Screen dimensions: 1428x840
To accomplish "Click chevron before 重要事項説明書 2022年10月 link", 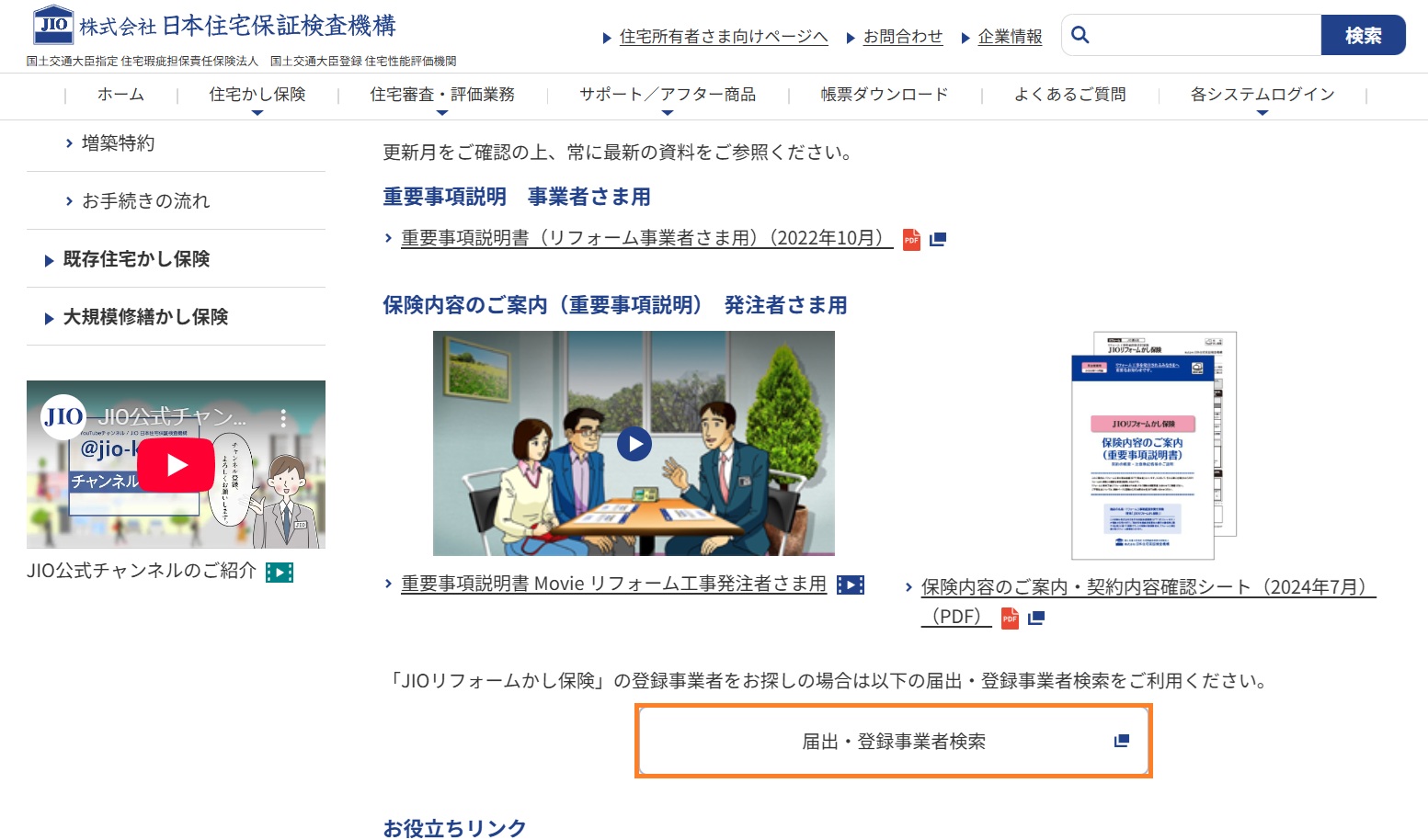I will click(x=389, y=238).
